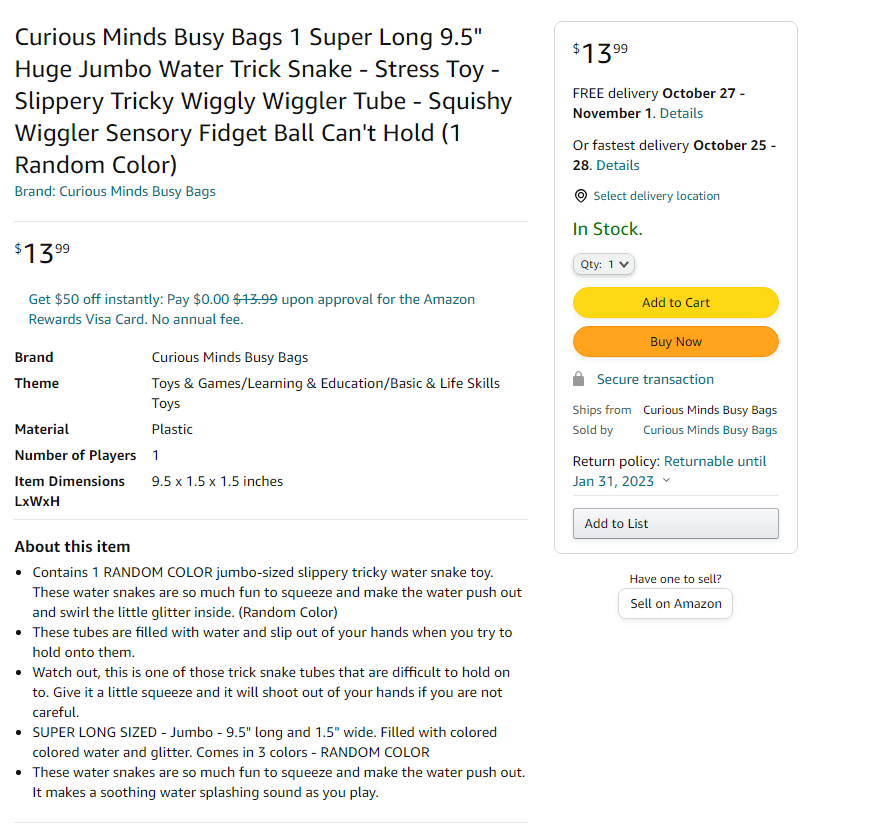
Task: Click the About this item heading
Action: [72, 547]
